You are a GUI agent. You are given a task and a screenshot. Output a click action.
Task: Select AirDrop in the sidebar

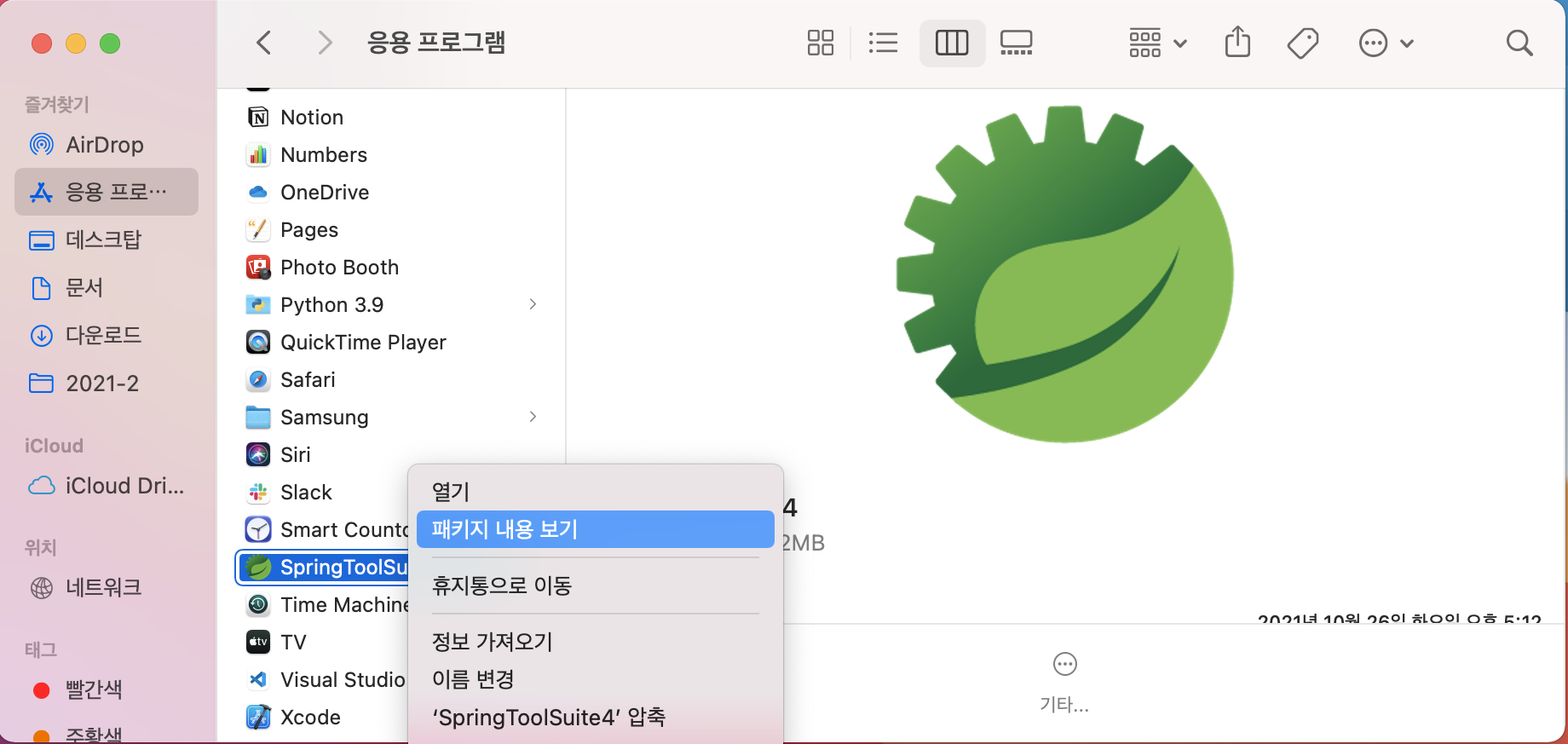tap(107, 145)
